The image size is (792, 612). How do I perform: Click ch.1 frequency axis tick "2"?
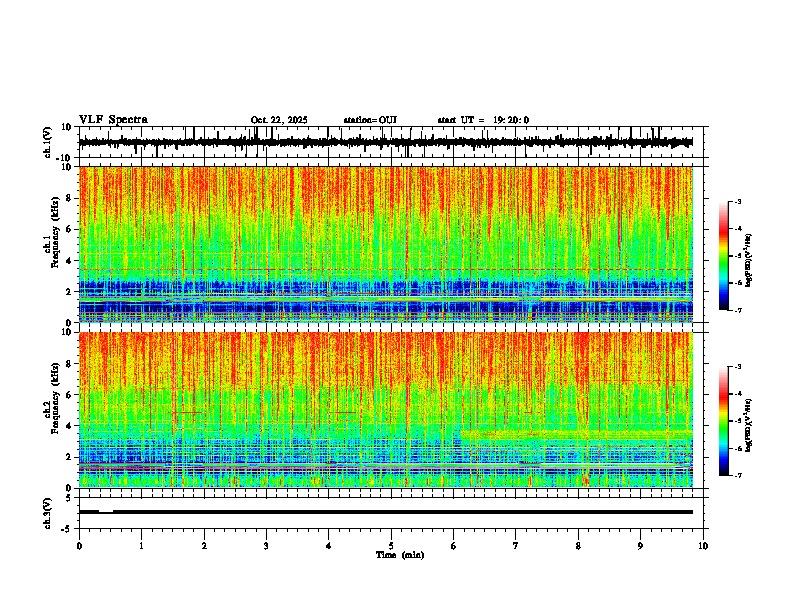(70, 291)
